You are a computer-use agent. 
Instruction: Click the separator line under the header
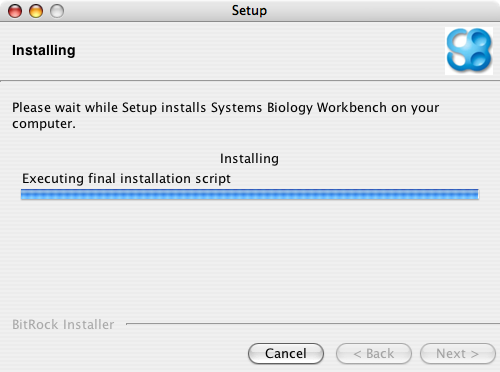click(x=250, y=81)
